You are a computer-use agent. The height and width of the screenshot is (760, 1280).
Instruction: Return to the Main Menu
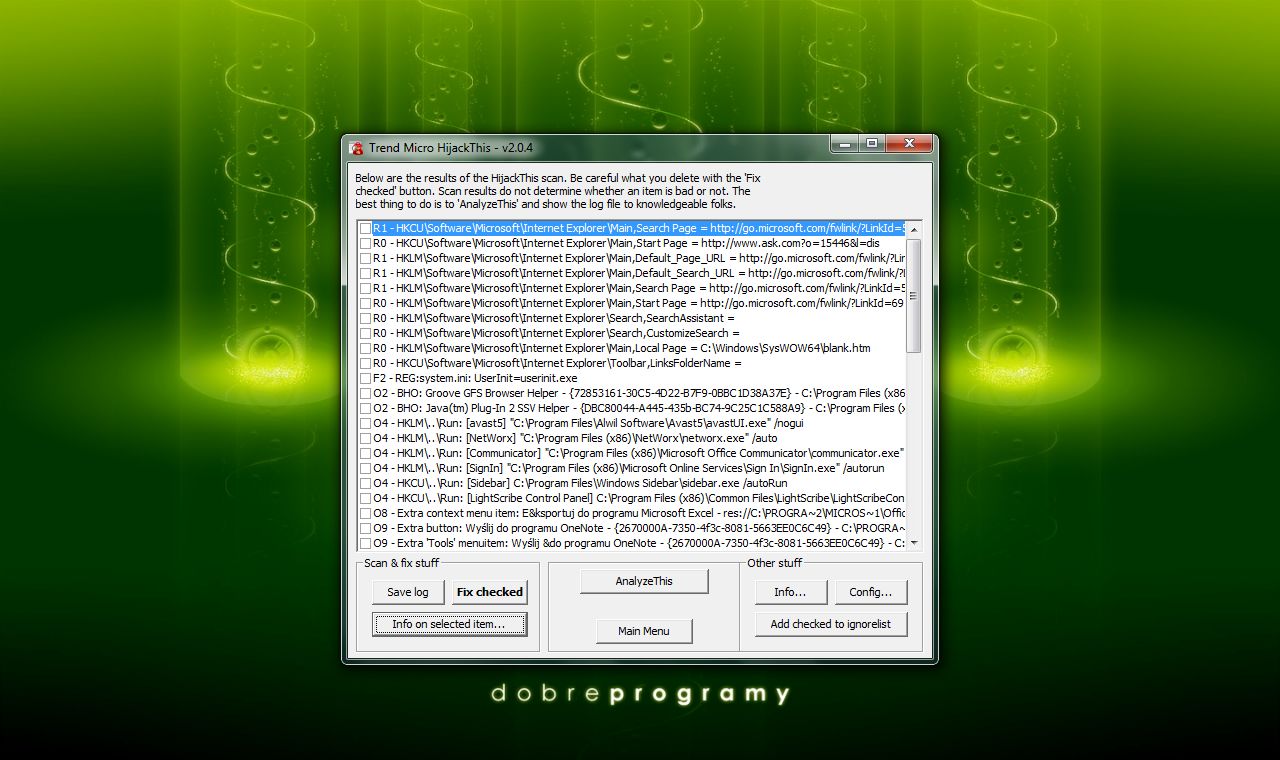pos(644,631)
